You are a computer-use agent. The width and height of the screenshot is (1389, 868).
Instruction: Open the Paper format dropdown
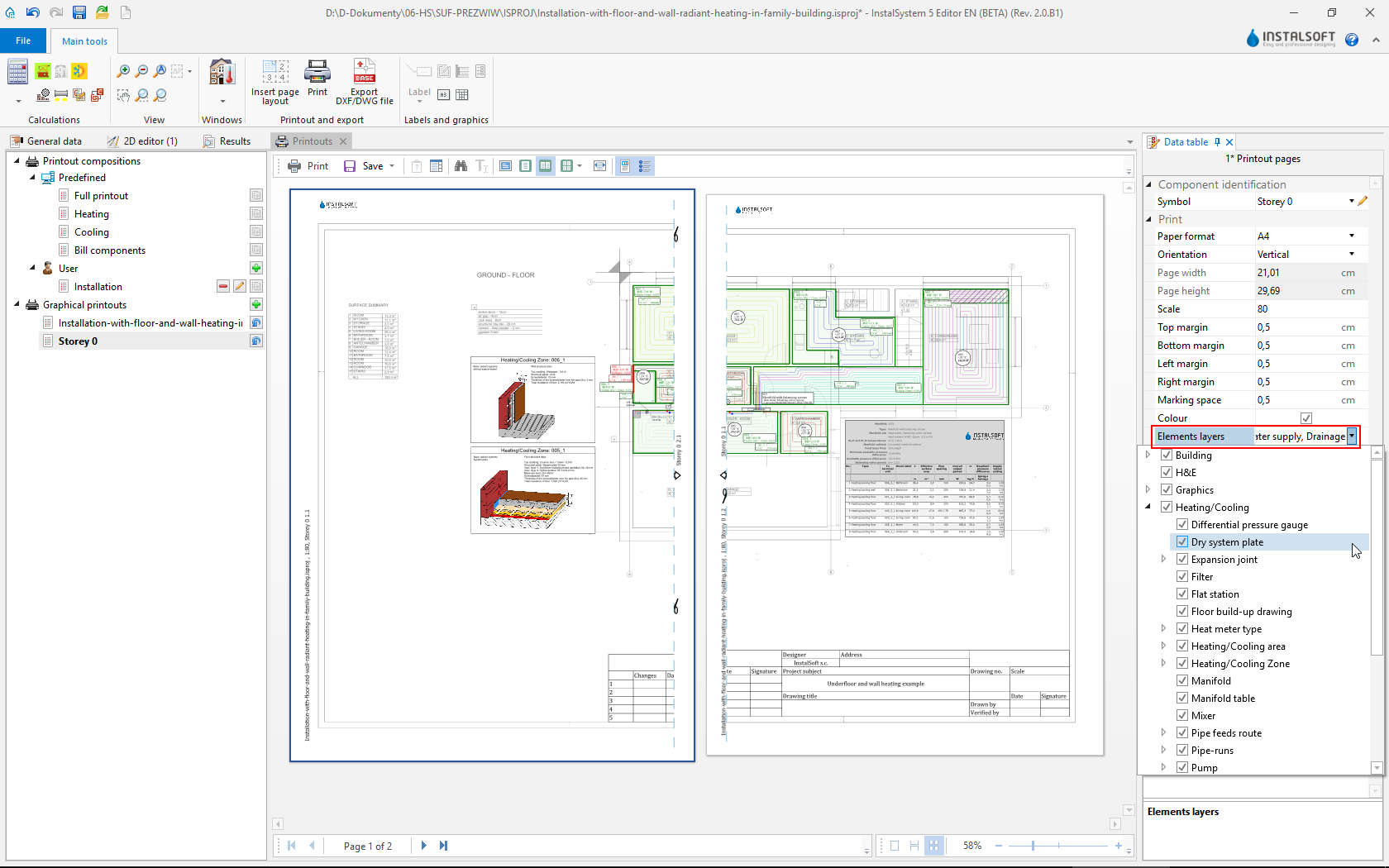[1352, 236]
